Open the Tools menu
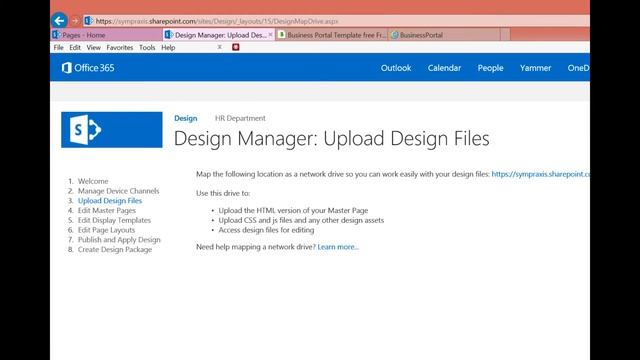Viewport: 640px width, 360px height. 147,47
